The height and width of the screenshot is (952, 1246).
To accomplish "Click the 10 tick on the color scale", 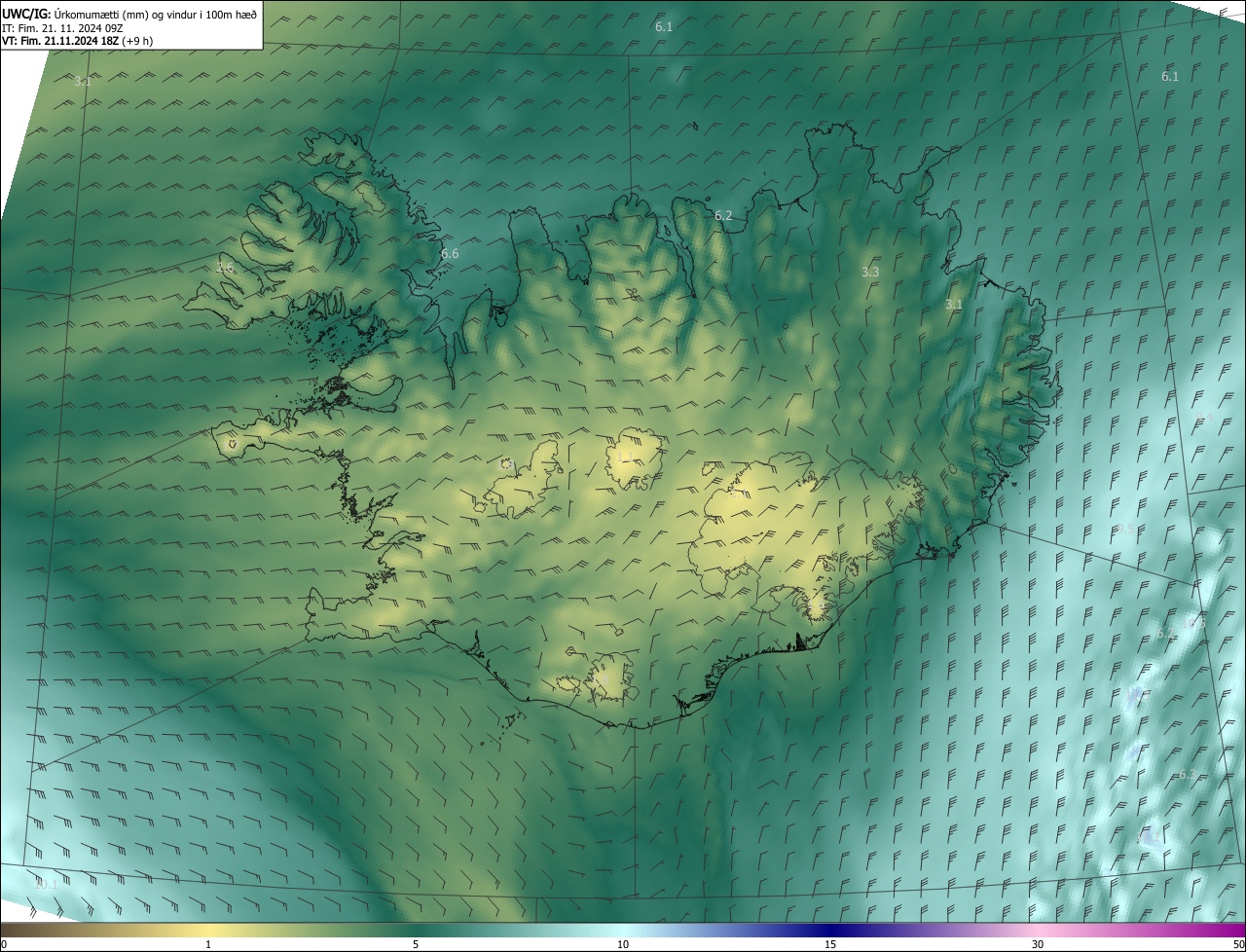I will pyautogui.click(x=623, y=944).
